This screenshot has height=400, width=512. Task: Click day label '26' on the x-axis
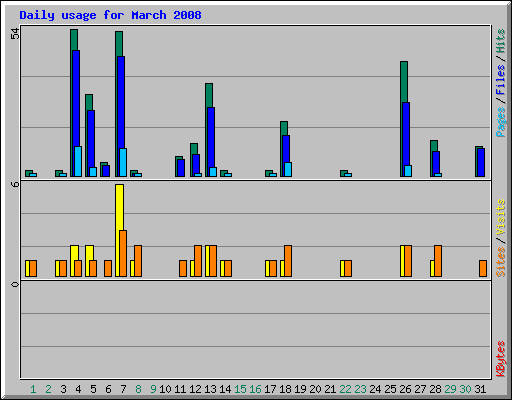405,389
